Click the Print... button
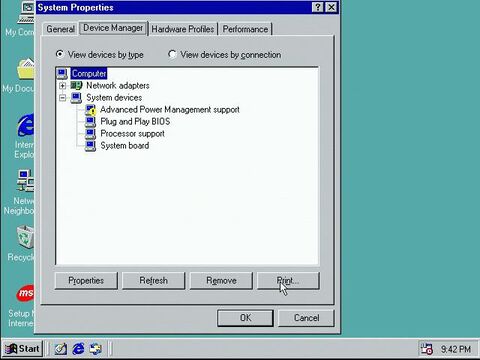Screen dimensions: 480x360 click(x=288, y=281)
